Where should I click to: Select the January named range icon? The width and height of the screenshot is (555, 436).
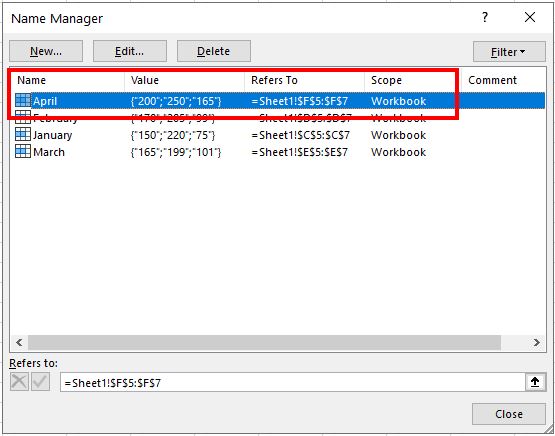23,134
